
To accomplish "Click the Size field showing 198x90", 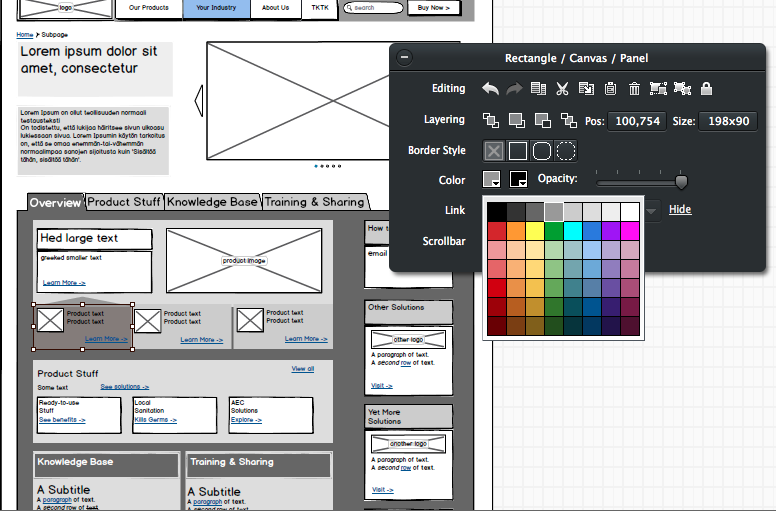I will [x=728, y=121].
